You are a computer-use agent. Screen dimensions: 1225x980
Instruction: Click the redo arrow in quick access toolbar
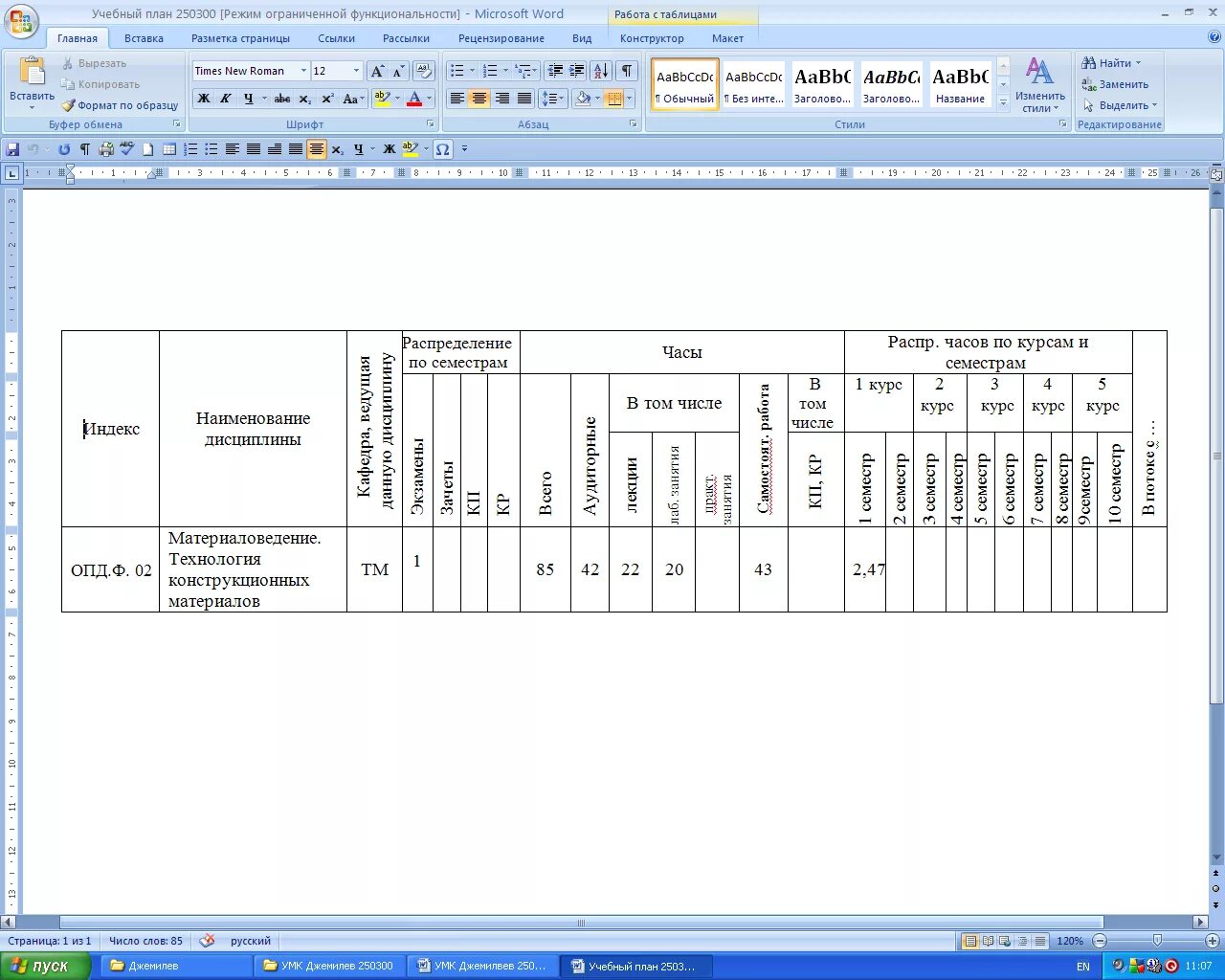(x=64, y=149)
